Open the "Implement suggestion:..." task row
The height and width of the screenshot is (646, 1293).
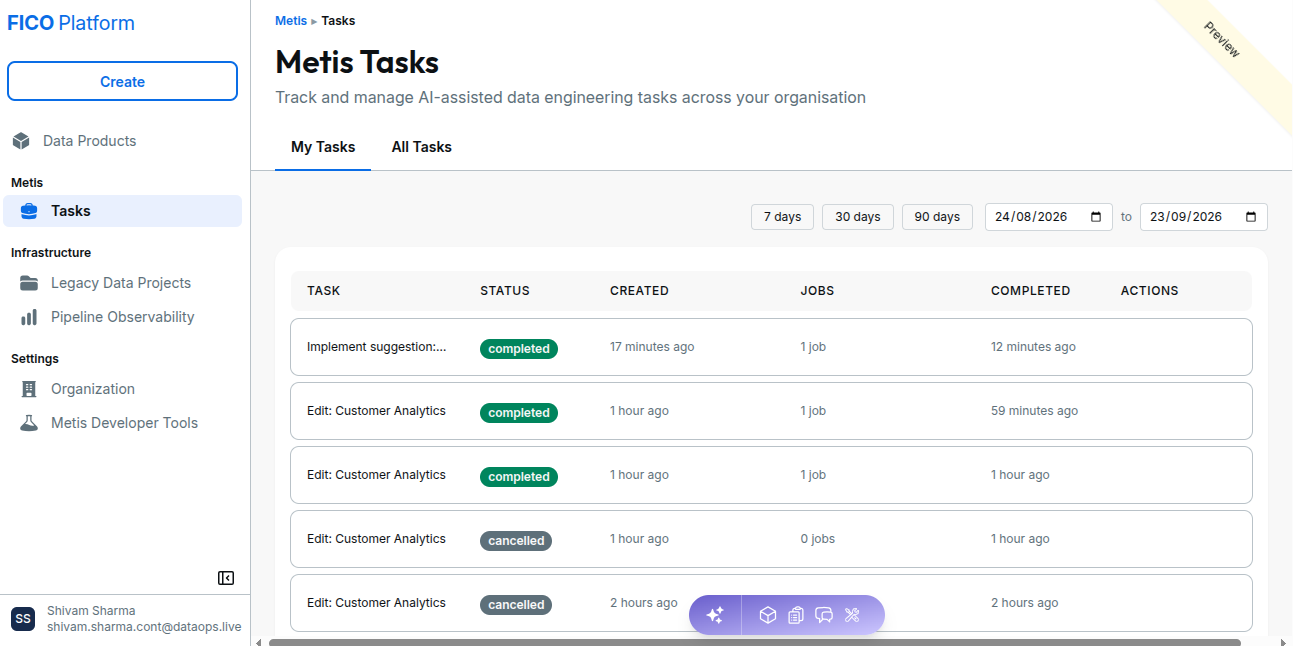click(x=771, y=347)
